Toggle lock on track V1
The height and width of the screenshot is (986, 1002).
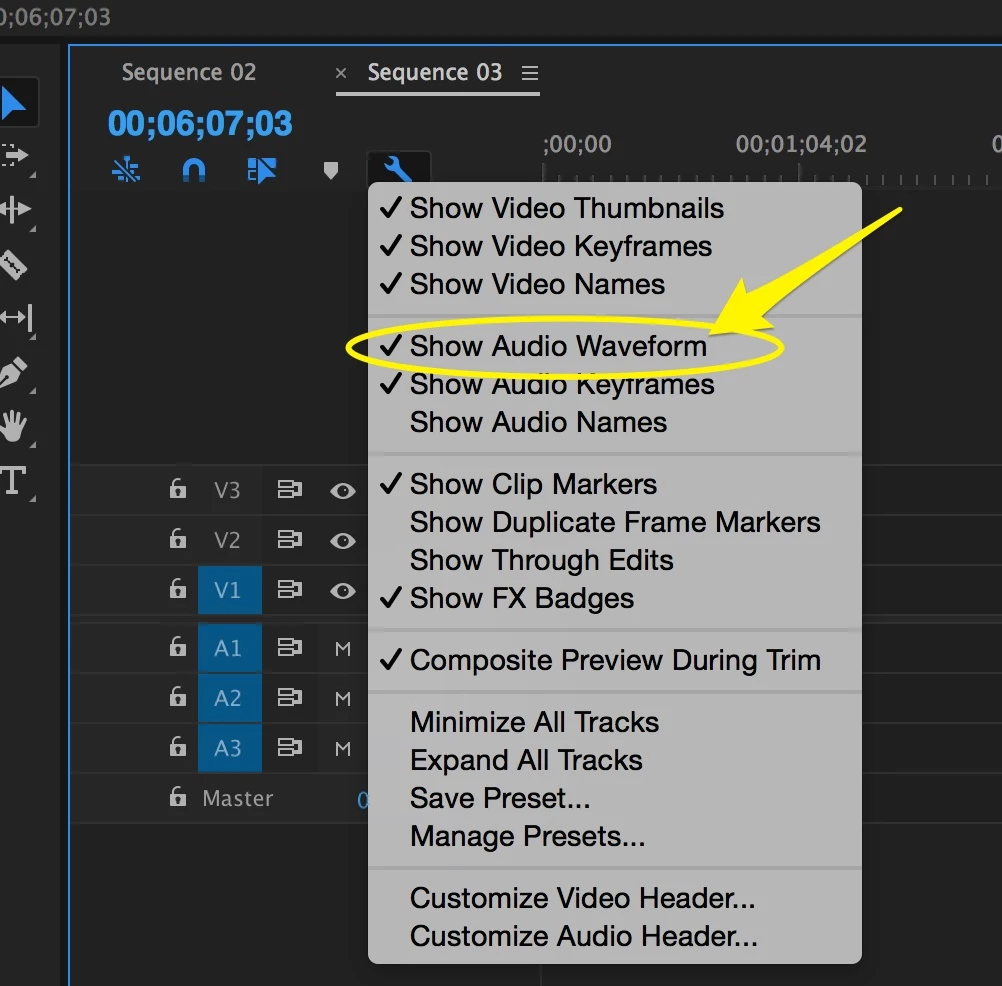tap(178, 589)
